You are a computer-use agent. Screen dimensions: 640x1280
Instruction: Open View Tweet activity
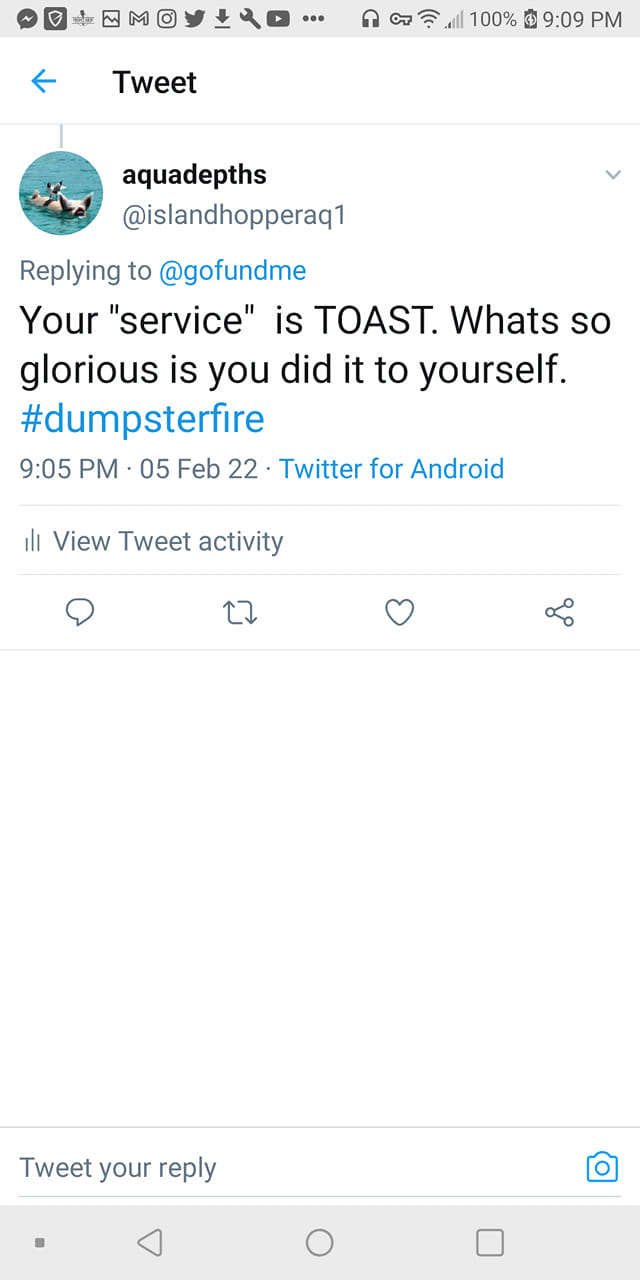[167, 541]
